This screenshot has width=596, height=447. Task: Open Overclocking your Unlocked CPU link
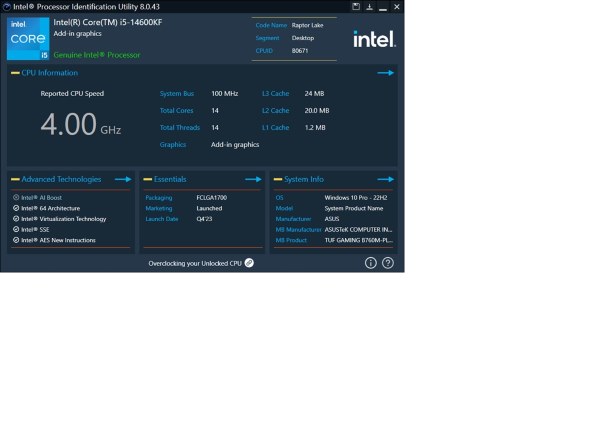[195, 263]
